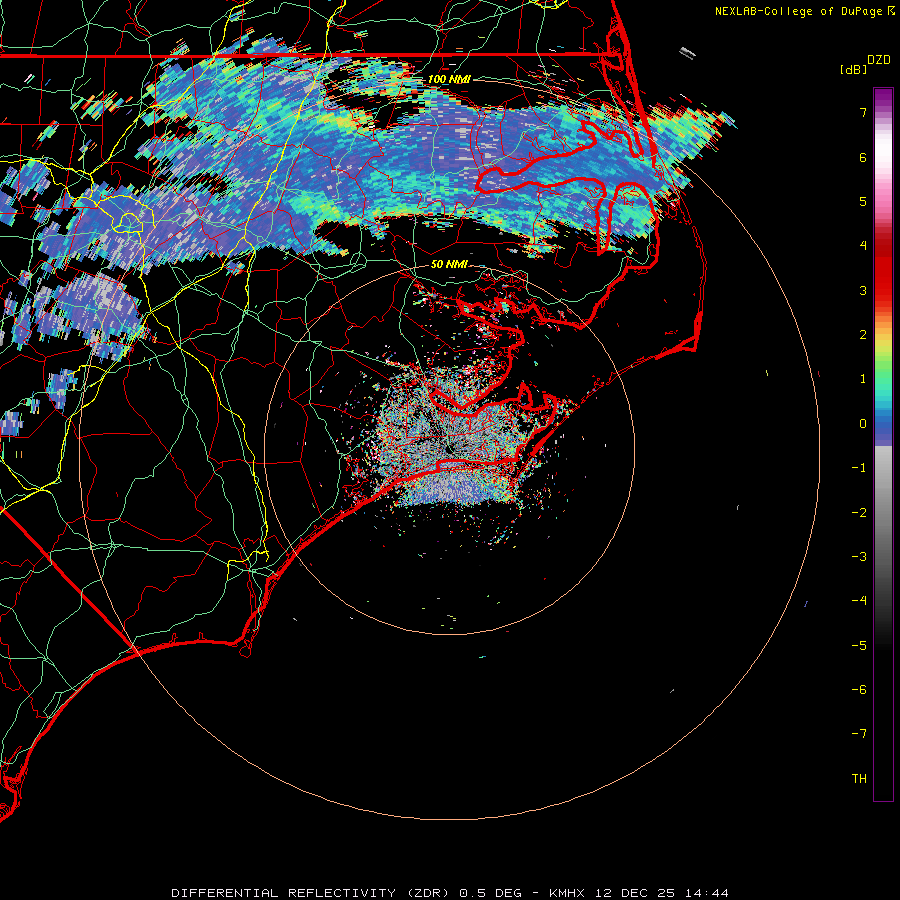Click the 1 value on the scale

[x=863, y=379]
